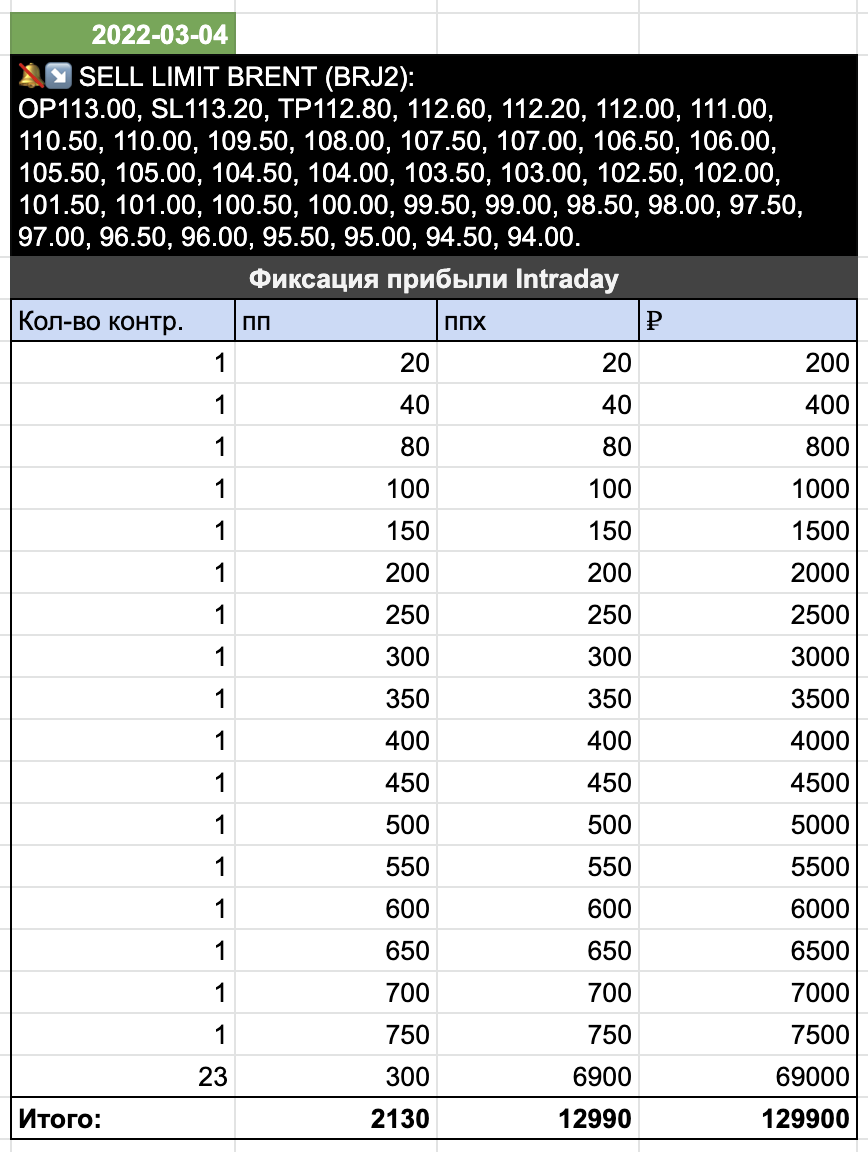
Task: Select the ₽ cell with value 4500
Action: point(748,782)
